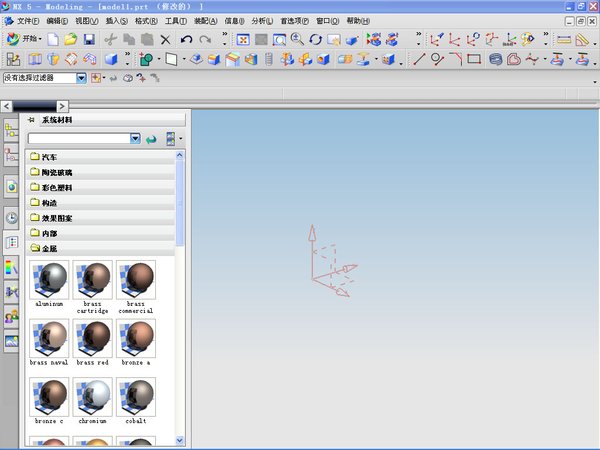Expand the 陶瓷玻璃 folder
The width and height of the screenshot is (600, 450).
101,172
